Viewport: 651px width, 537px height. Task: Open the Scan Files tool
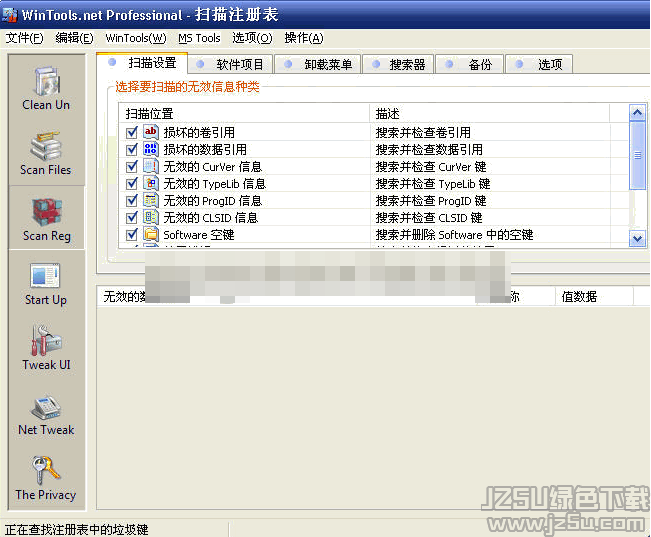(46, 153)
